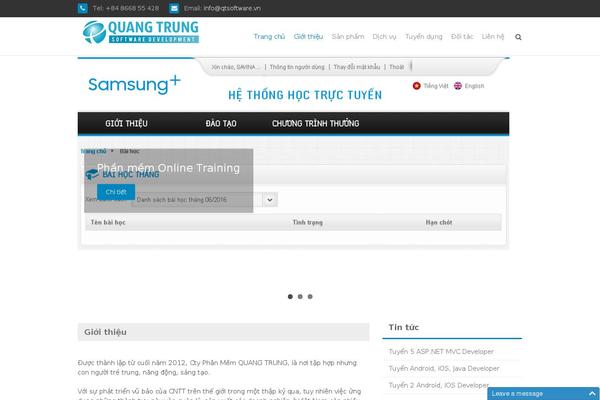Viewport: 600px width, 400px height.
Task: Open the Sản phẩm menu item
Action: tap(348, 37)
